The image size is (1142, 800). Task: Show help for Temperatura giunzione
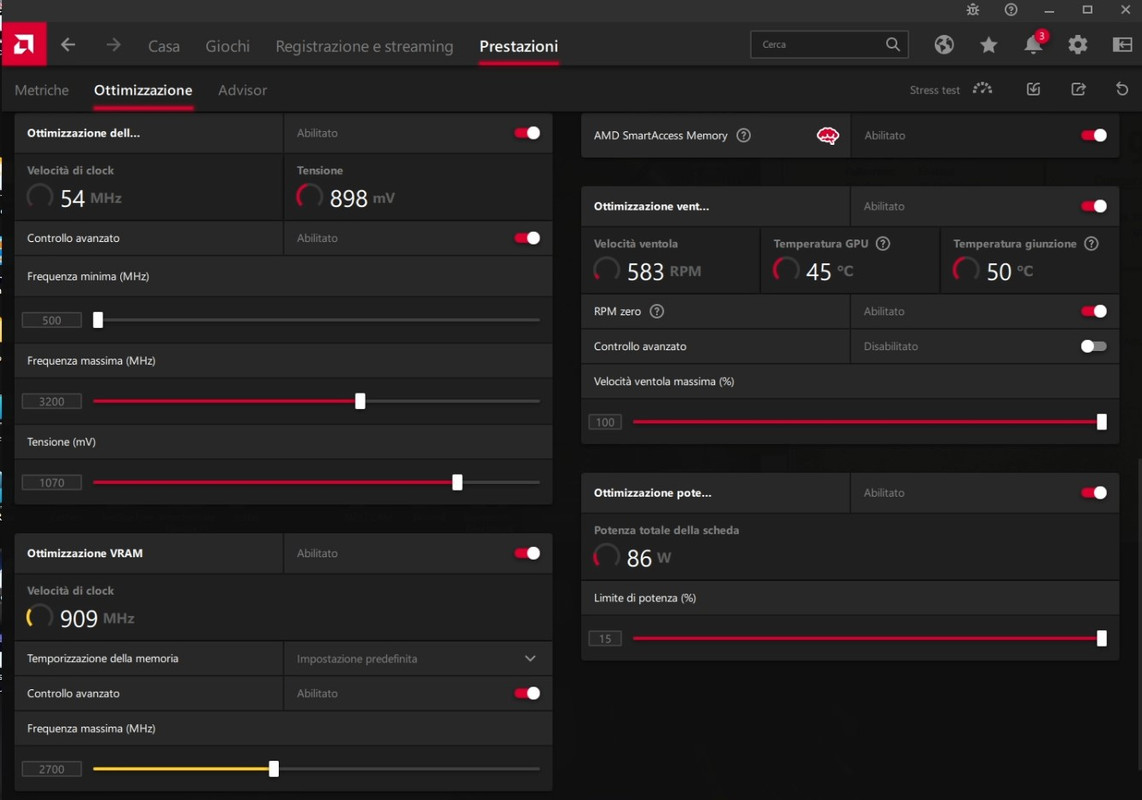pos(1091,243)
